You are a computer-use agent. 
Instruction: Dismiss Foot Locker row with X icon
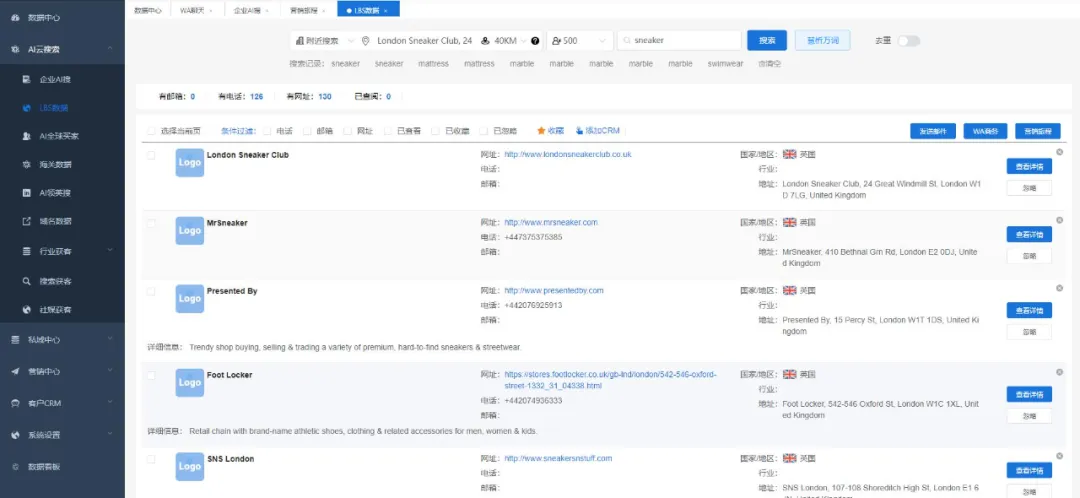[1059, 372]
